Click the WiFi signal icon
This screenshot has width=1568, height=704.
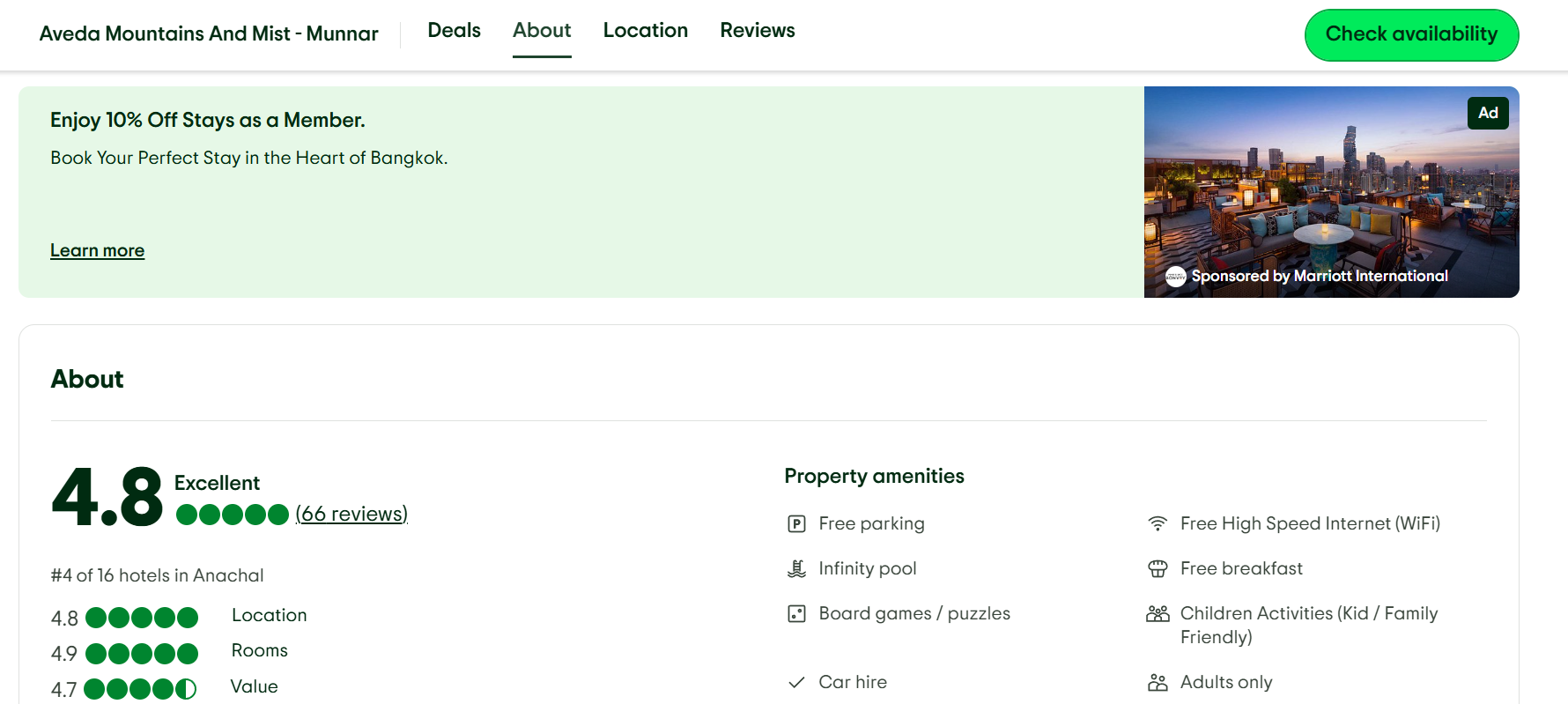click(x=1158, y=524)
